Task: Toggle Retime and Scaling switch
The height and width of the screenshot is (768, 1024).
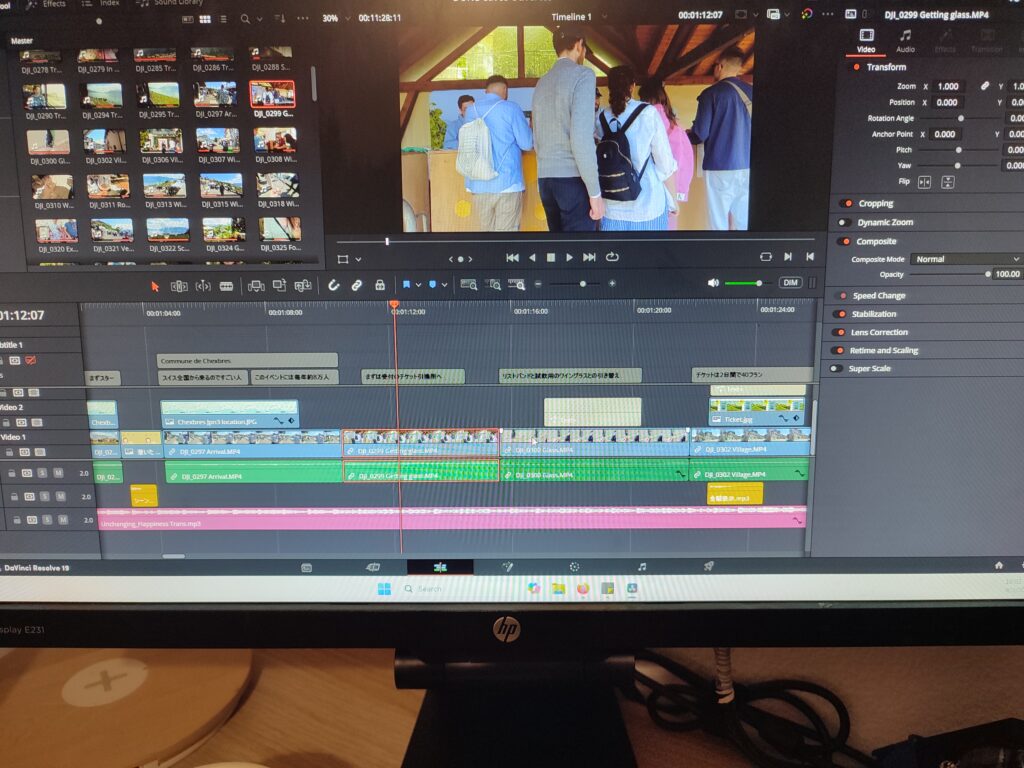Action: (837, 350)
